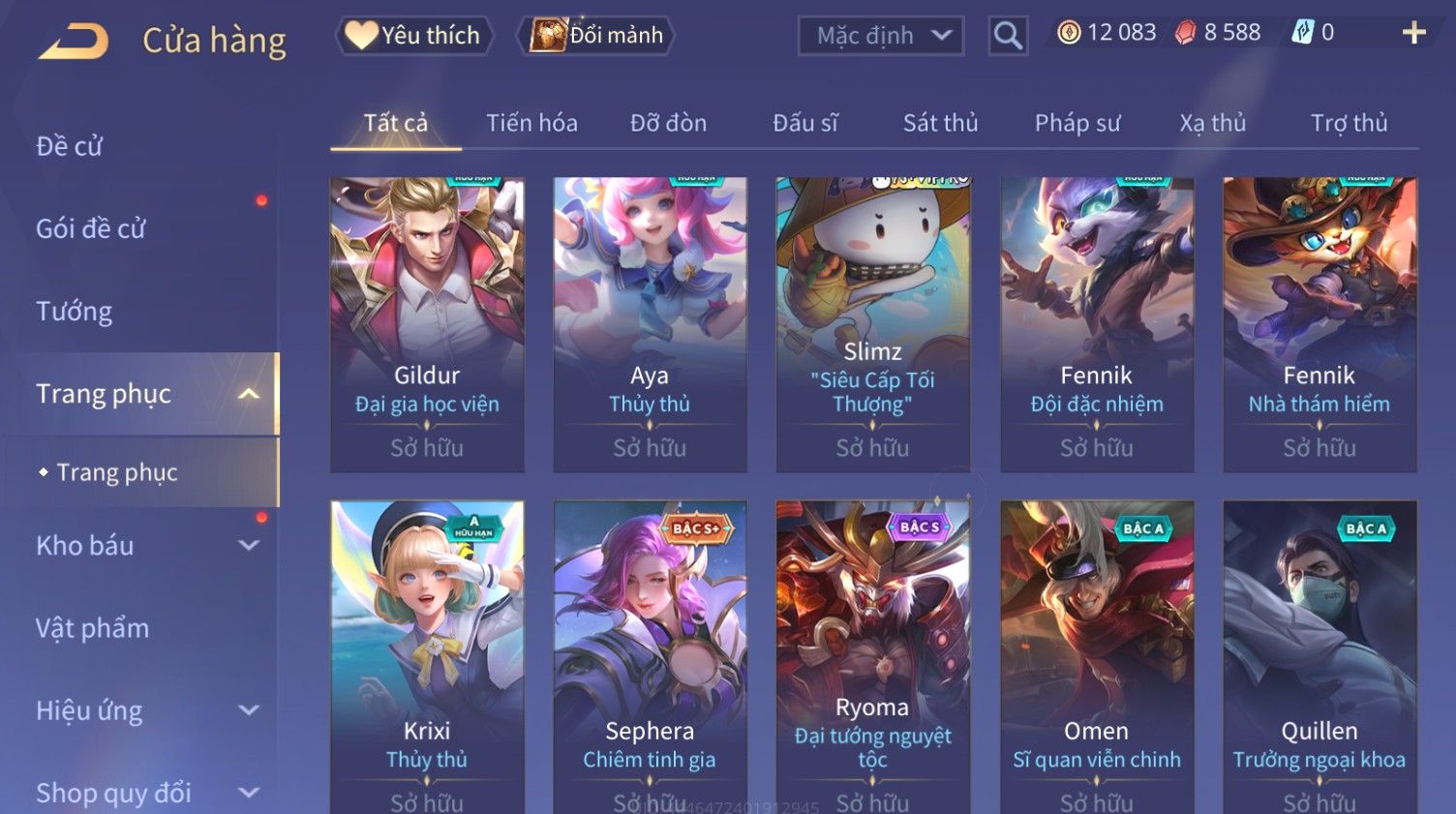Expand the Hiệu ứng sidebar section
This screenshot has width=1456, height=814.
click(249, 710)
